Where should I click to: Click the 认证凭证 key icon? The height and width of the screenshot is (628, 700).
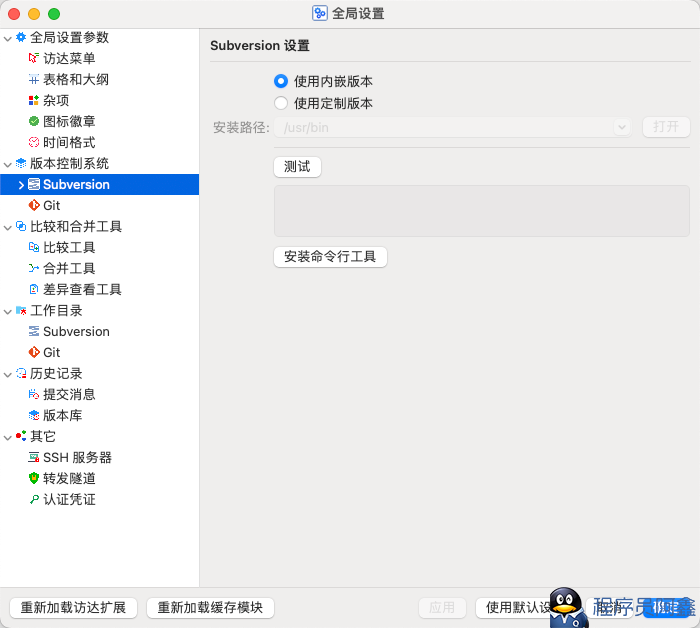tap(34, 499)
